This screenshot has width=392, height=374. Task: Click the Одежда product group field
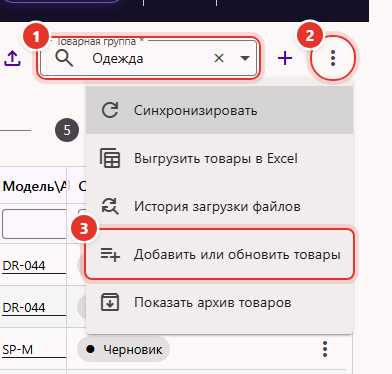pos(148,58)
